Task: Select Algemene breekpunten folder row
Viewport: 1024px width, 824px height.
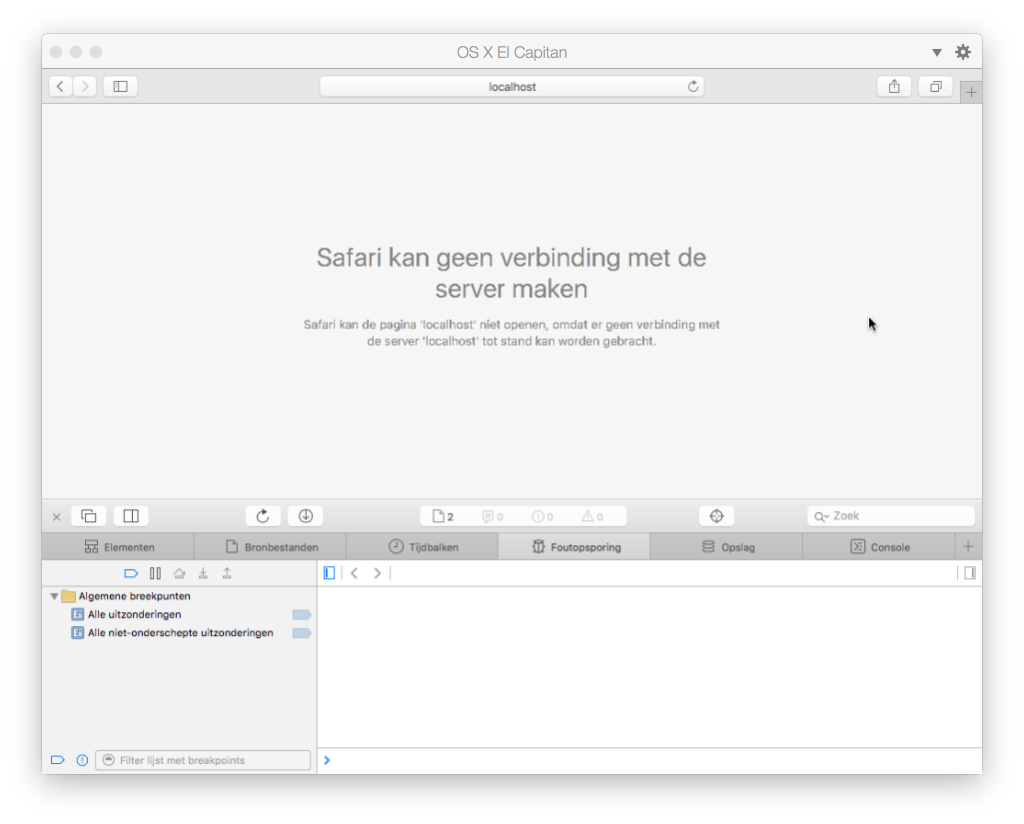Action: pyautogui.click(x=180, y=596)
